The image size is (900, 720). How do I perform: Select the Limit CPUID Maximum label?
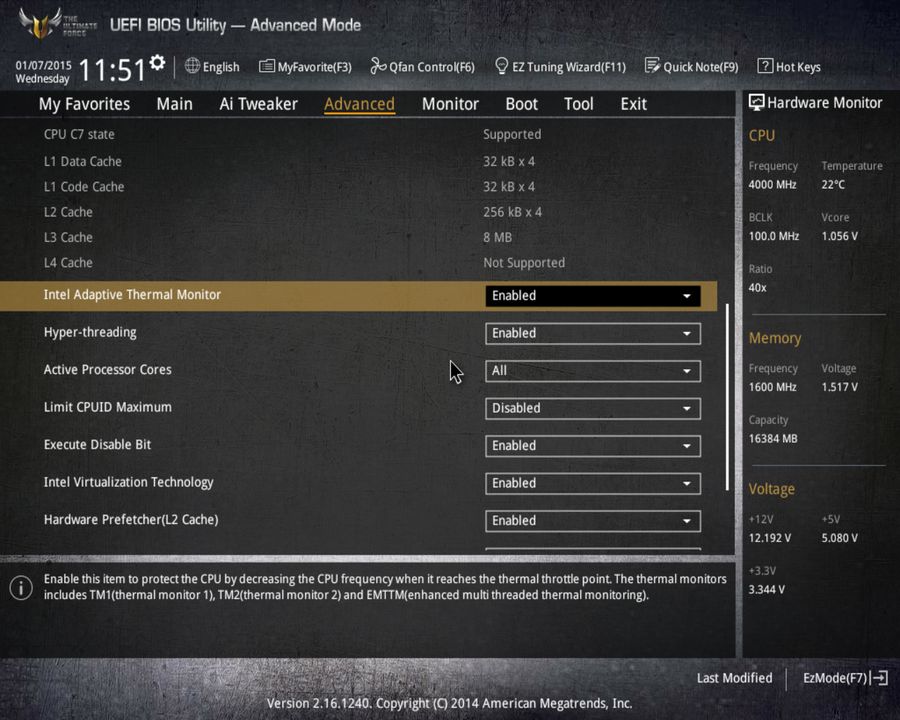[x=107, y=407]
